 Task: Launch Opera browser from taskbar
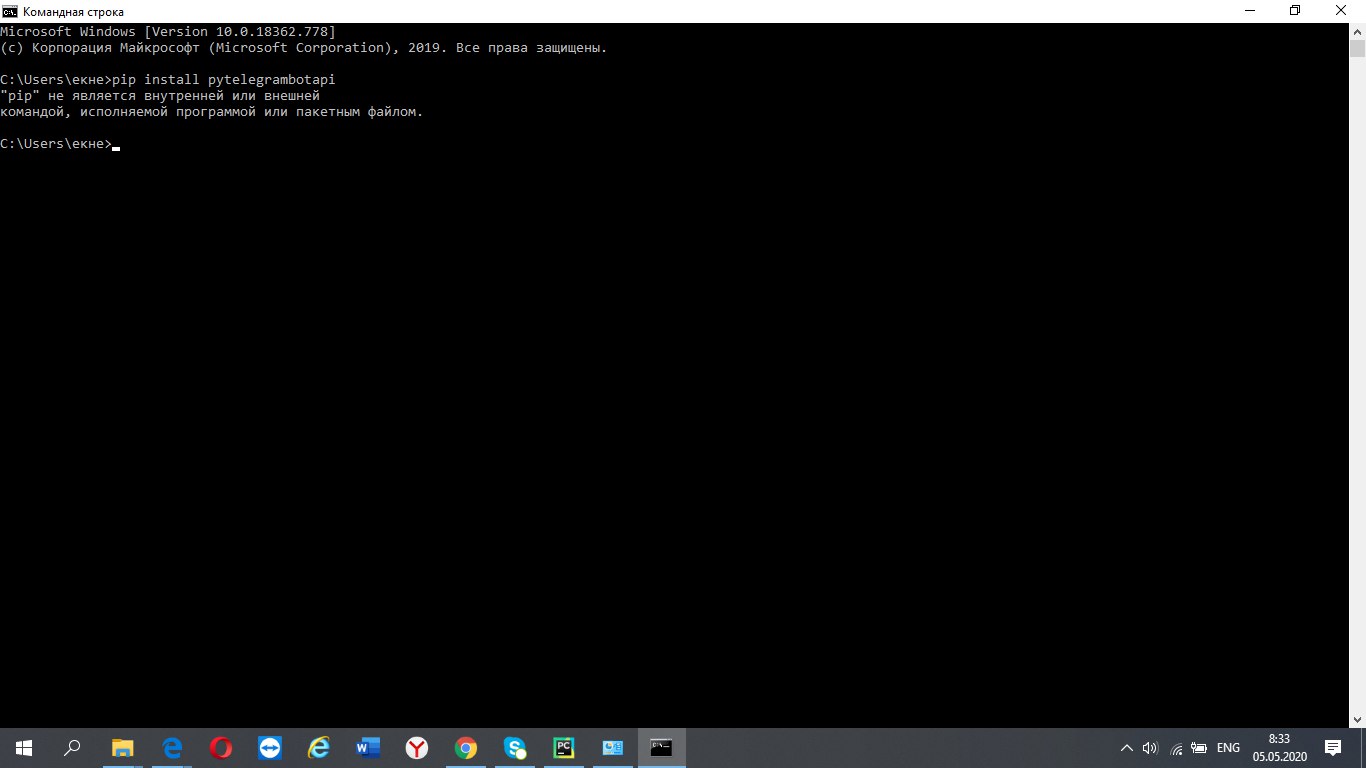click(x=220, y=747)
